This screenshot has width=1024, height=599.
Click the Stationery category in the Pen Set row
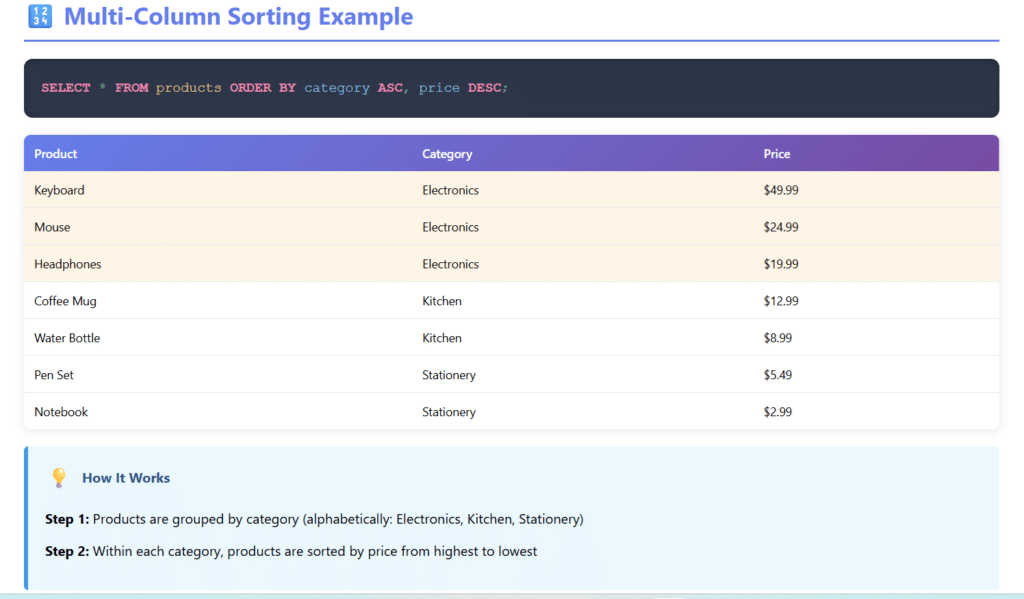click(x=449, y=375)
